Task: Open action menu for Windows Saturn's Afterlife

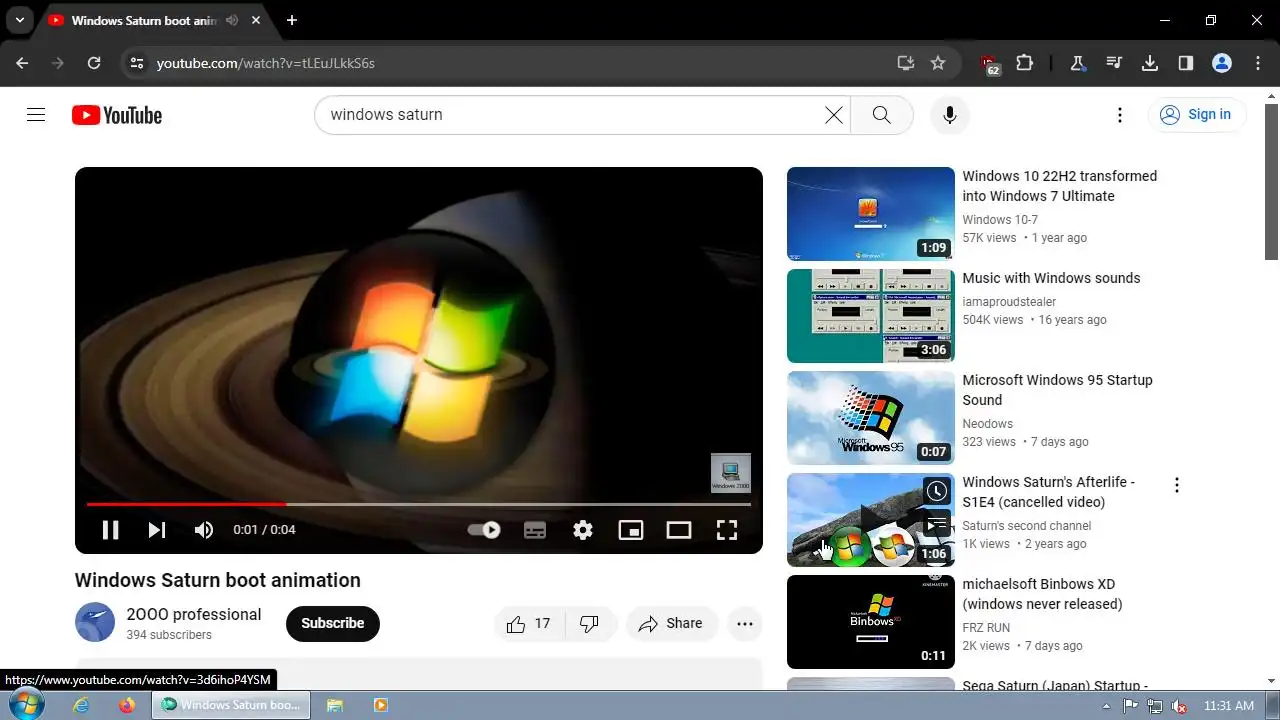Action: tap(1177, 485)
